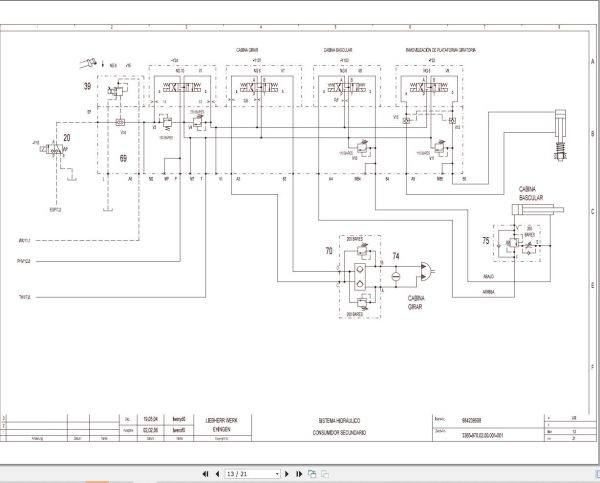The width and height of the screenshot is (600, 483).
Task: Click the component number 75 label
Action: tap(486, 240)
